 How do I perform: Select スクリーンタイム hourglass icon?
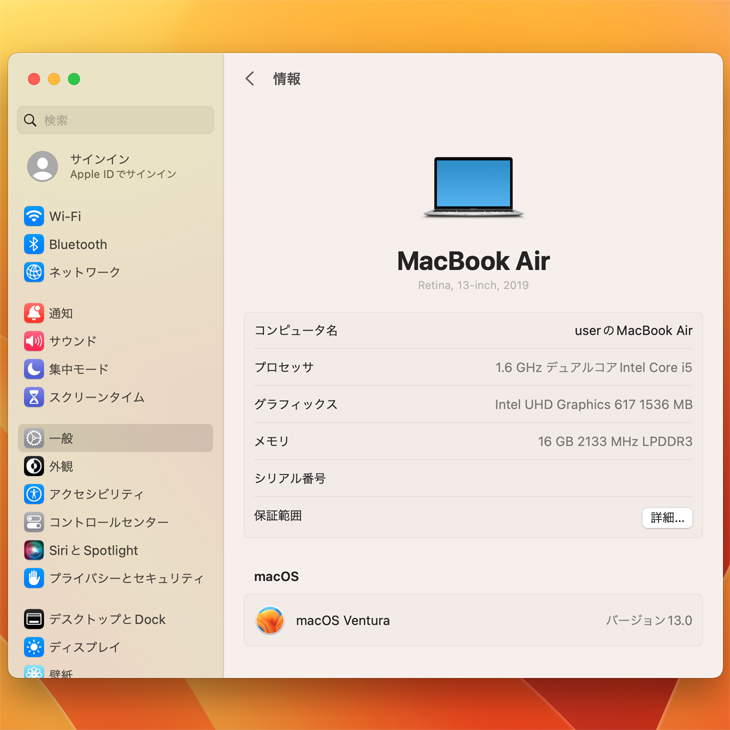pos(34,397)
